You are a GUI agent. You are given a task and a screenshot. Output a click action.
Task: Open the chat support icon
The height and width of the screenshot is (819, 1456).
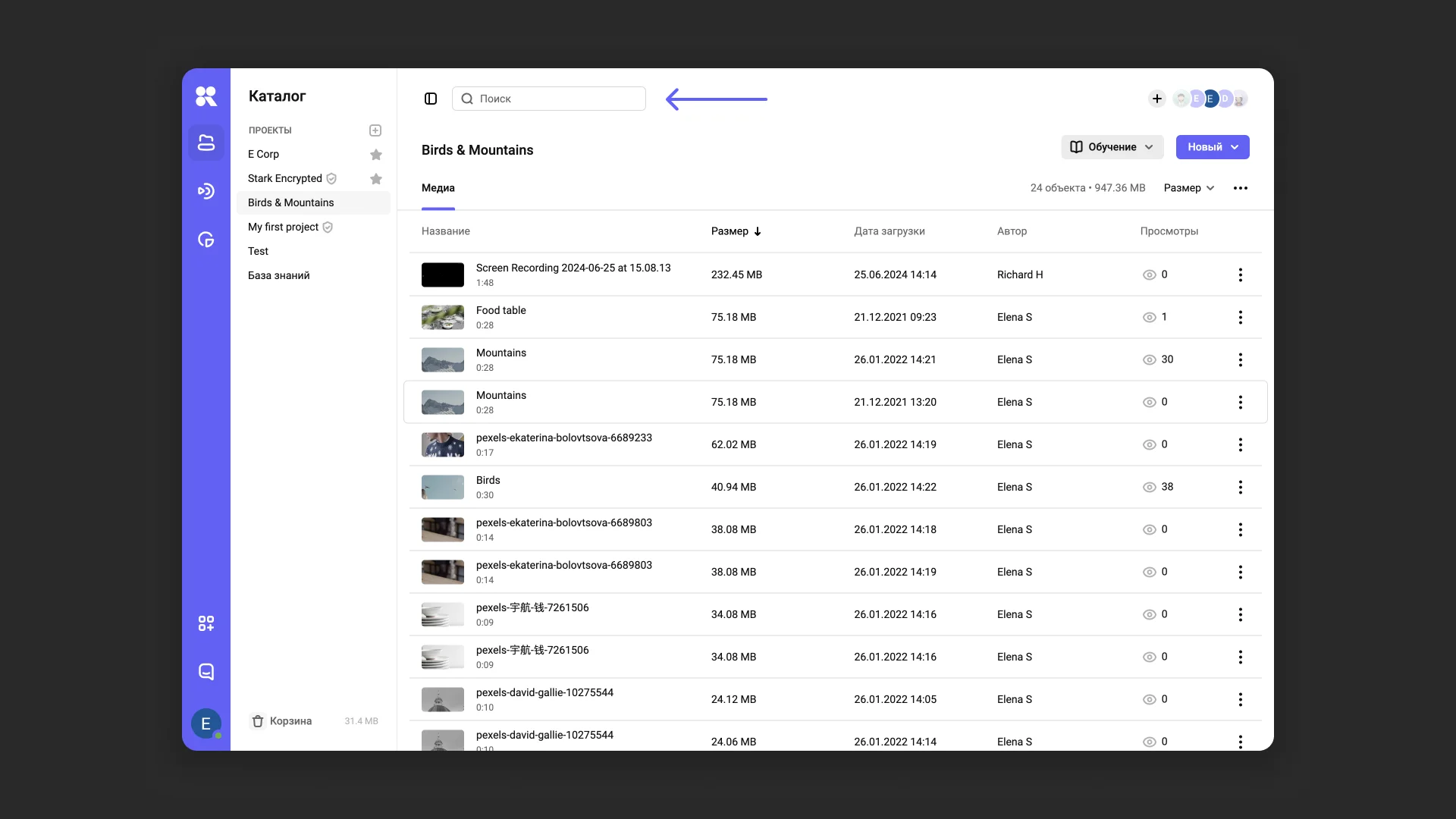tap(206, 672)
